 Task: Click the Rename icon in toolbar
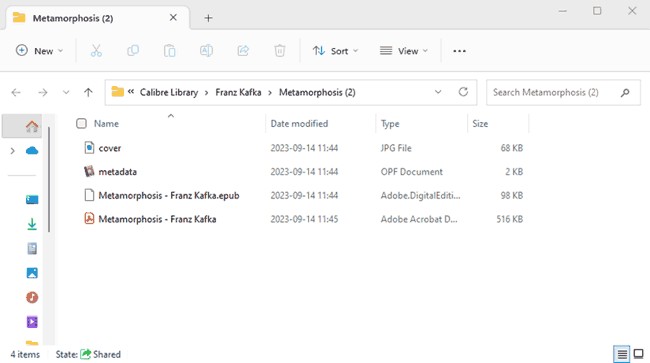pos(206,51)
